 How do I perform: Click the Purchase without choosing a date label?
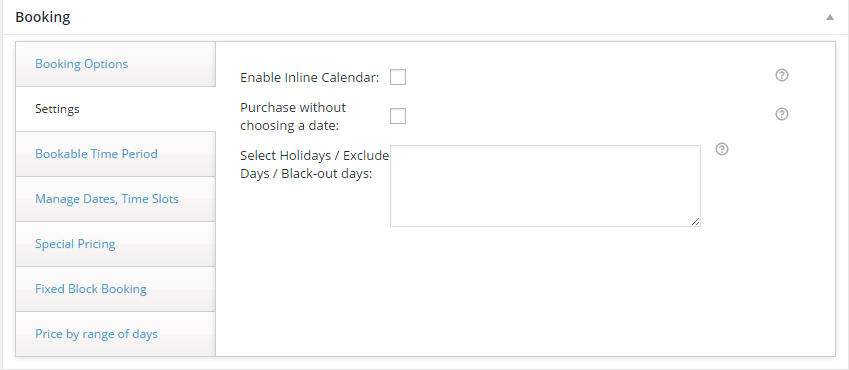point(293,116)
